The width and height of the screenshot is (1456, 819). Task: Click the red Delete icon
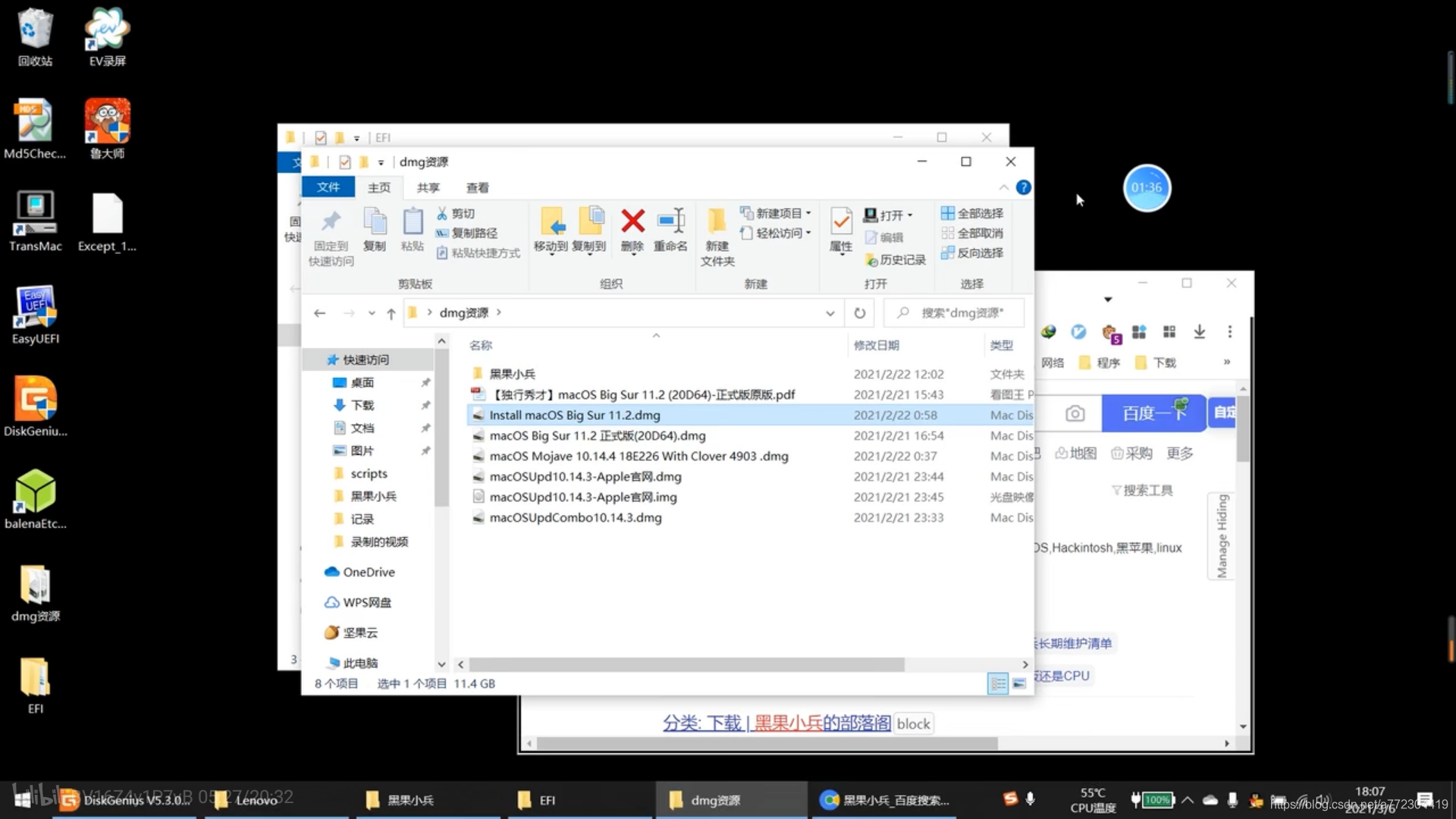click(x=632, y=221)
